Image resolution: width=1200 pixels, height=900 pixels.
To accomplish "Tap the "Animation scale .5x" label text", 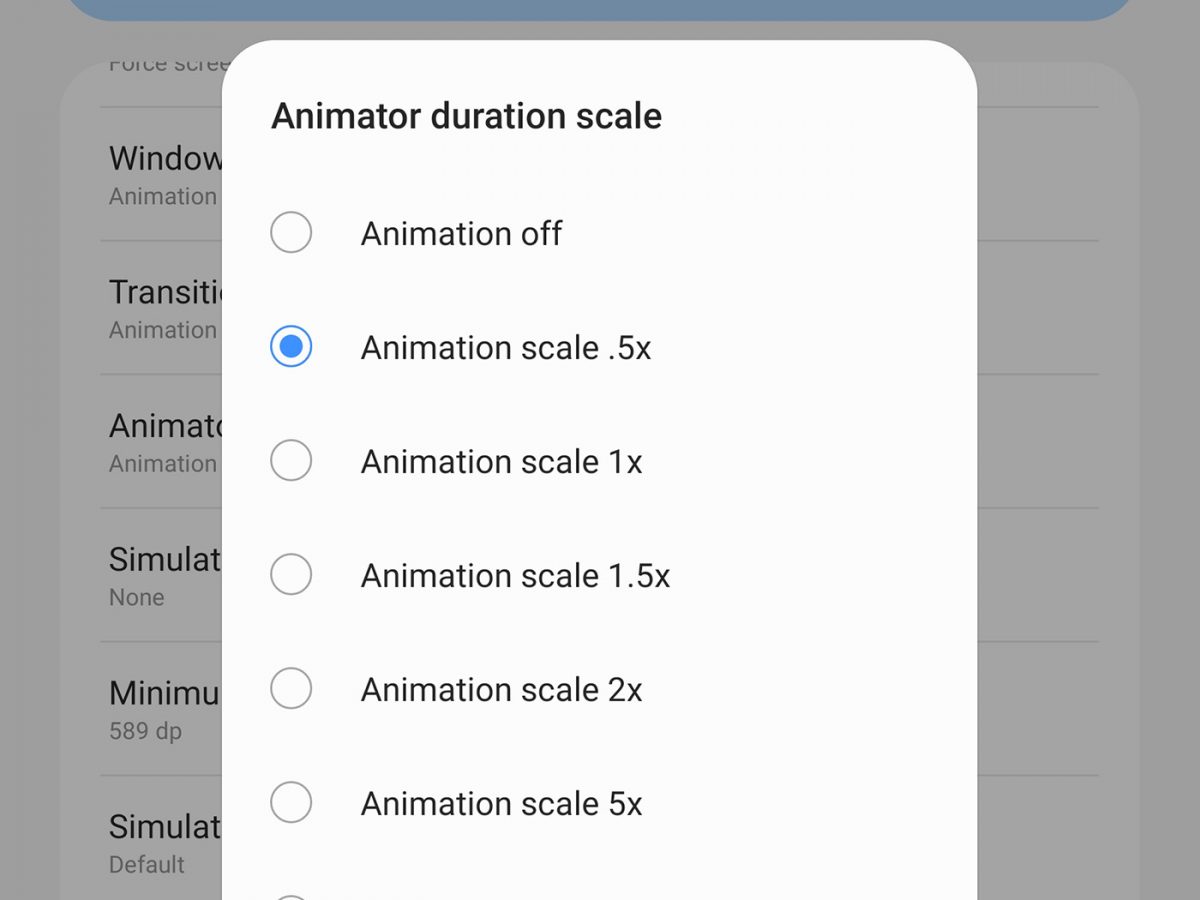I will pos(505,347).
